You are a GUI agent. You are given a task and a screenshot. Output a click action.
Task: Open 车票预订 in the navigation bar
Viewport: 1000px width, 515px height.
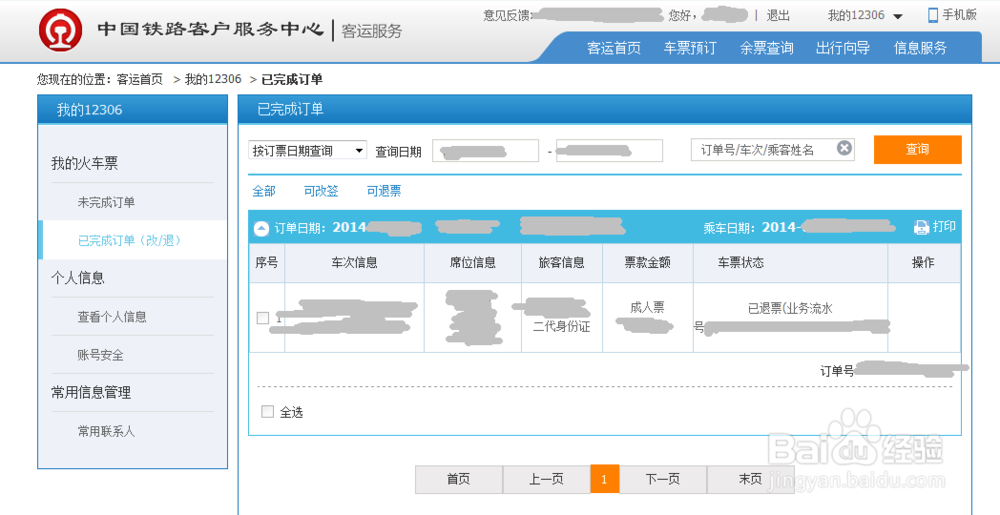click(x=690, y=48)
